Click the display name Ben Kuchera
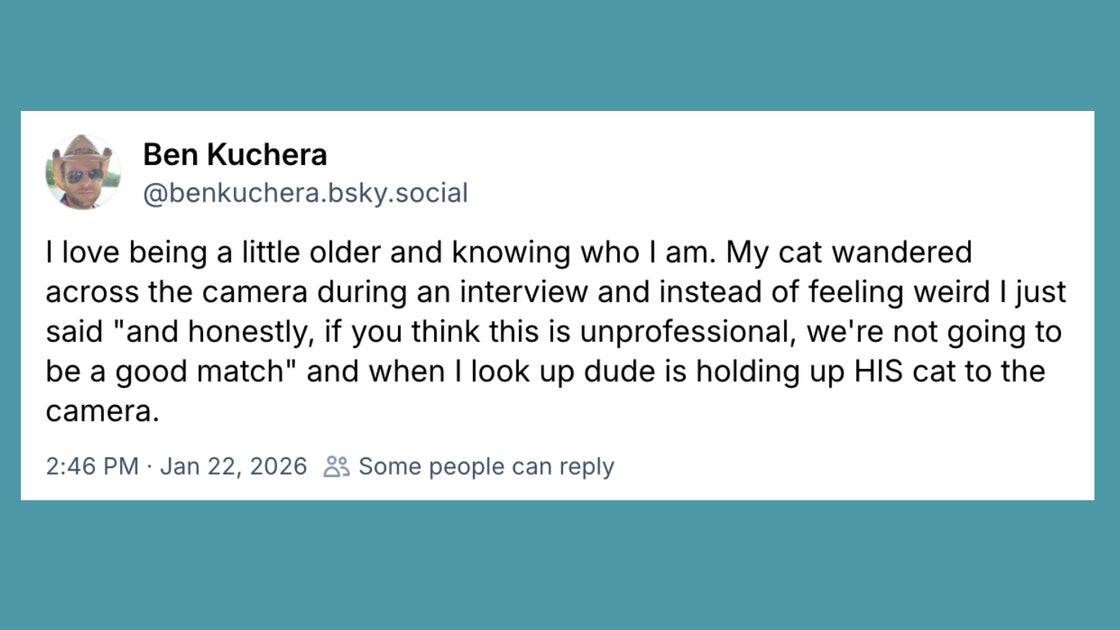This screenshot has width=1120, height=630. pyautogui.click(x=235, y=155)
